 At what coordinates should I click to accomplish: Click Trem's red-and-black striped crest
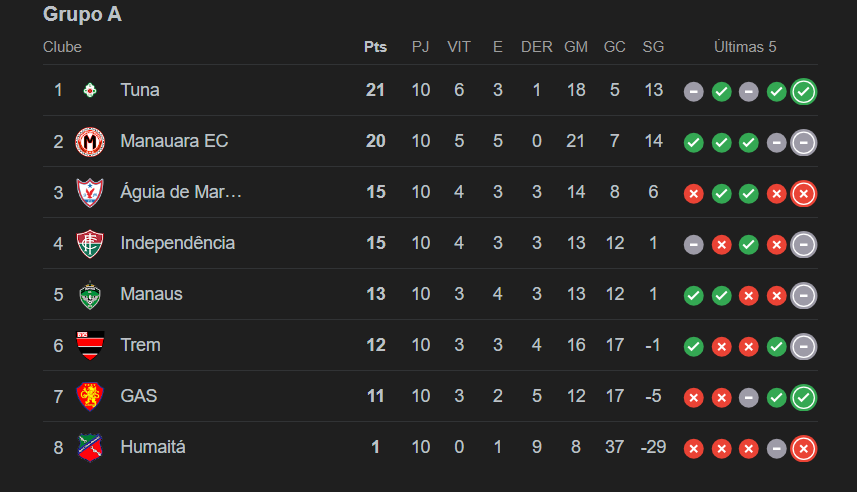tap(90, 345)
